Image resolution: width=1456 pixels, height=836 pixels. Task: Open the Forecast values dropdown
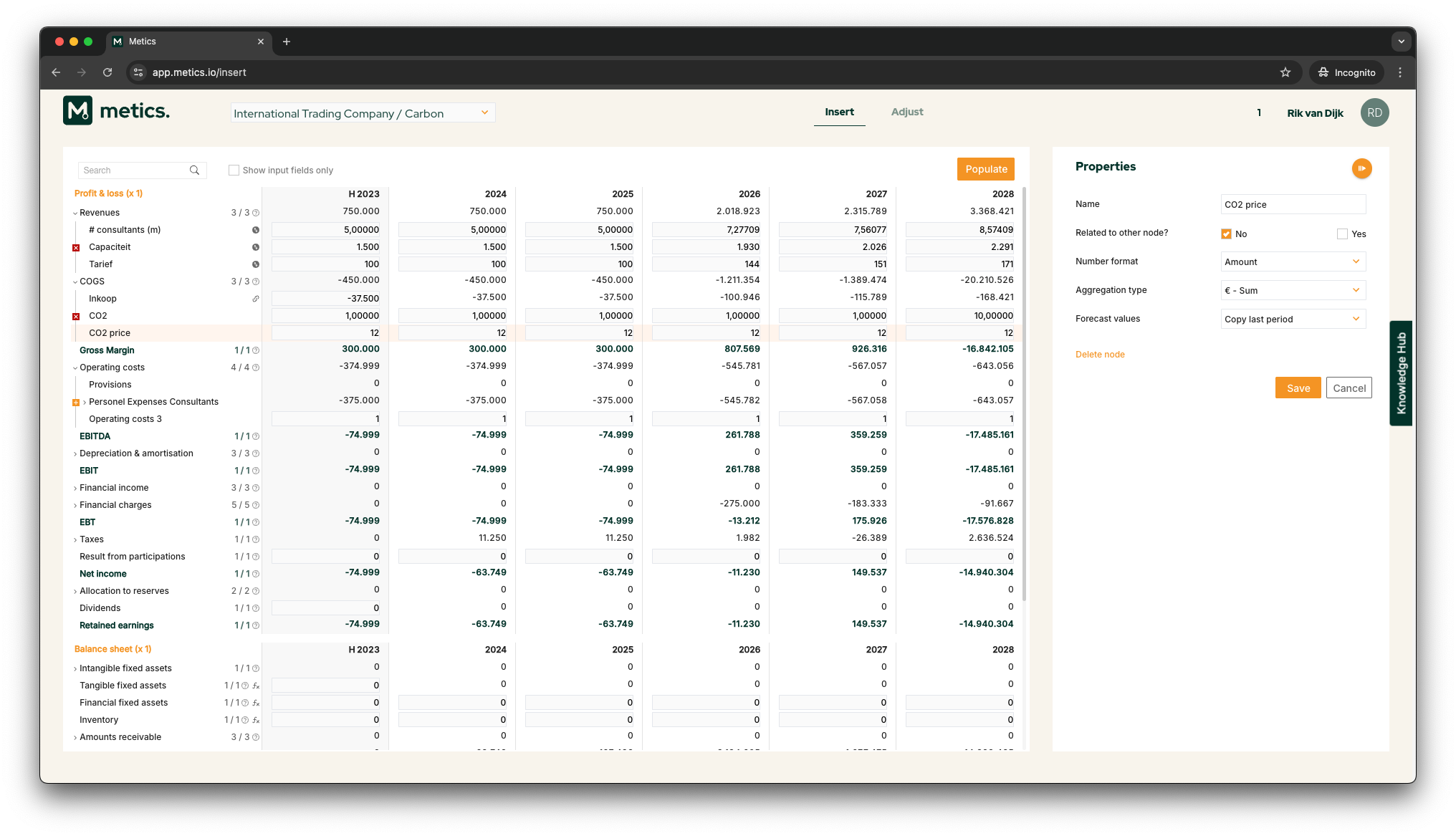point(1293,319)
